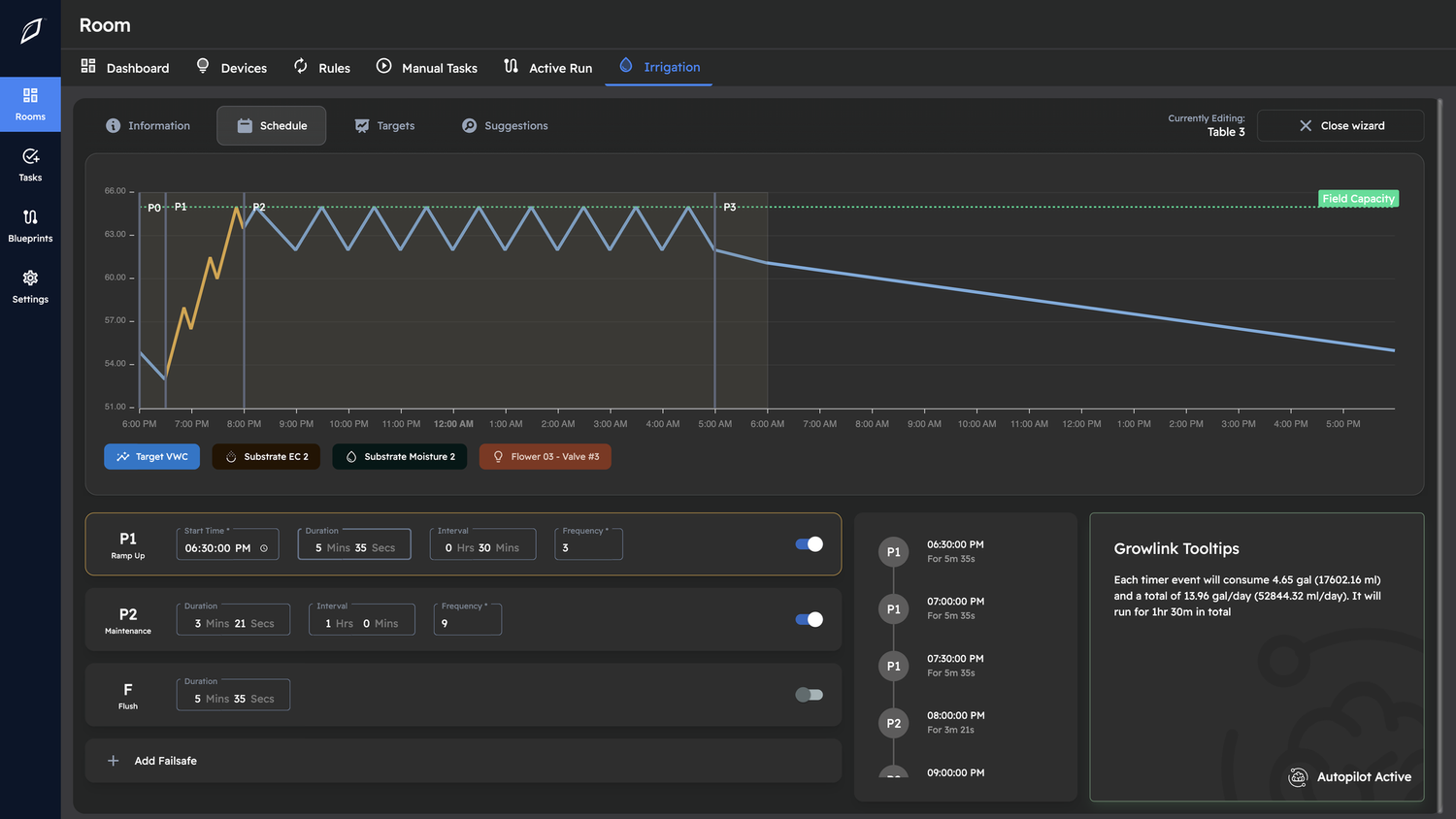1456x819 pixels.
Task: Click the Autopilot Active robot icon
Action: click(1298, 777)
